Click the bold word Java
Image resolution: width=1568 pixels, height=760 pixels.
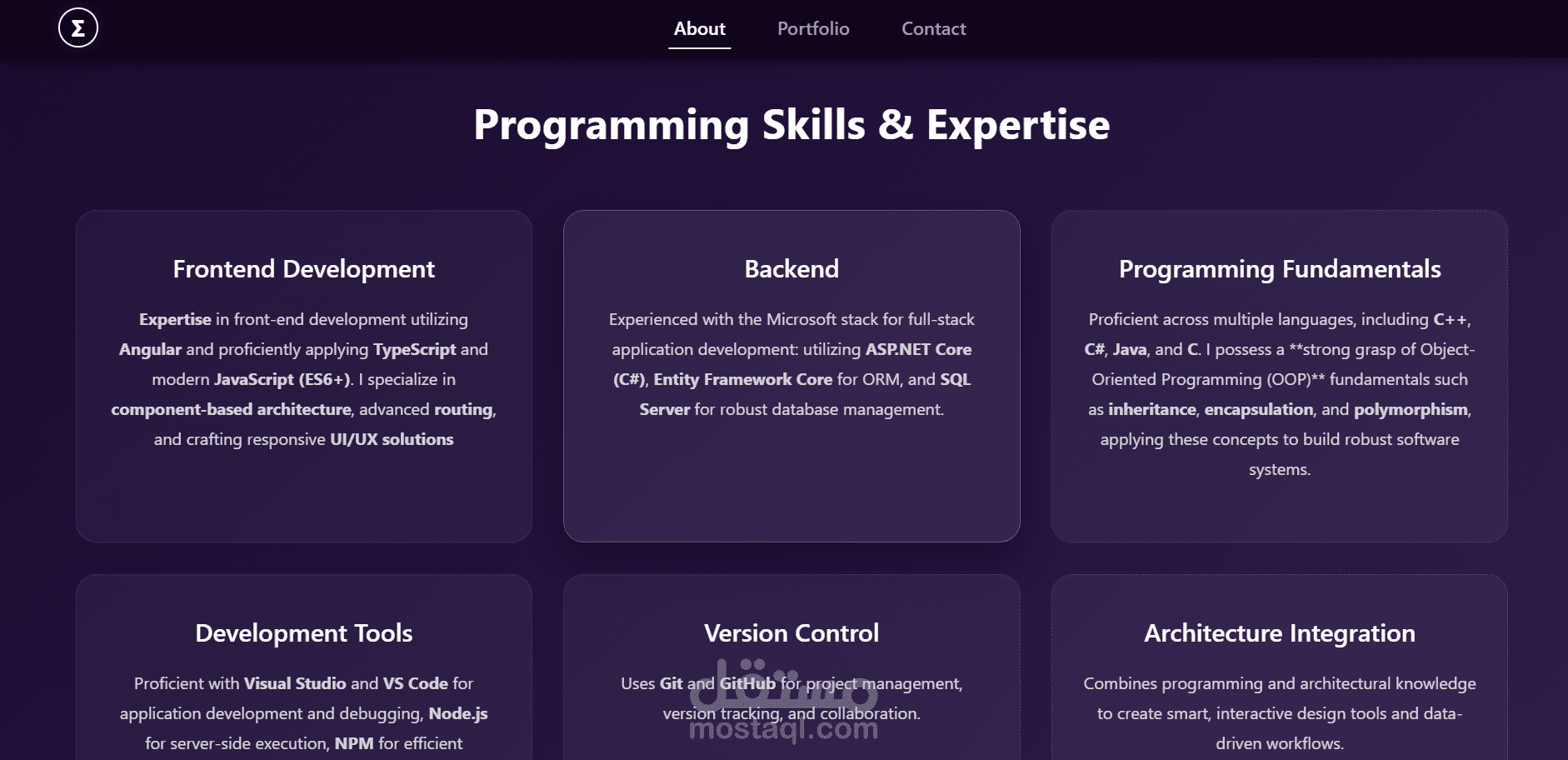tap(1130, 349)
